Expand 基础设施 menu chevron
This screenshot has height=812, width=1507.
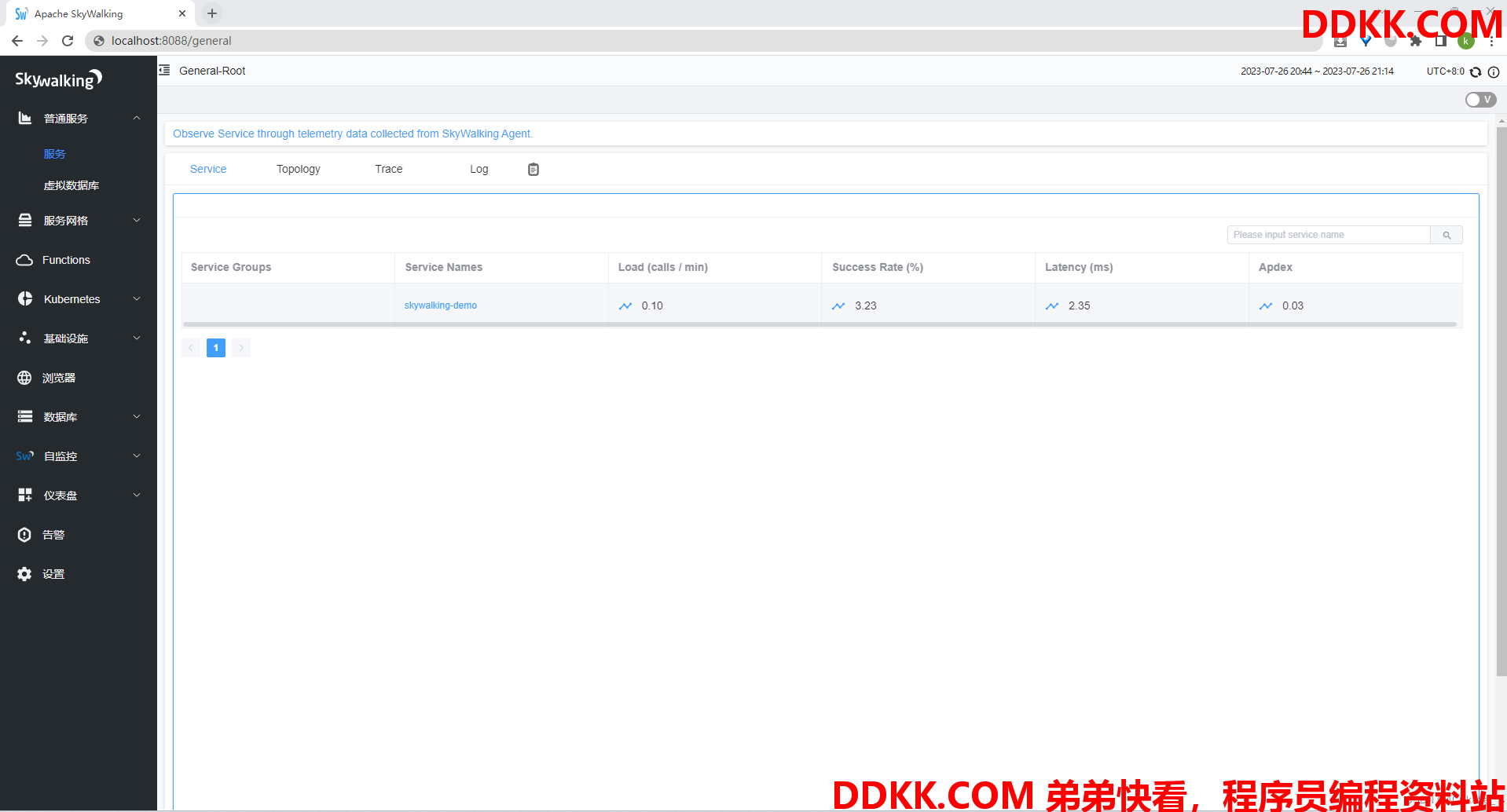pos(137,338)
